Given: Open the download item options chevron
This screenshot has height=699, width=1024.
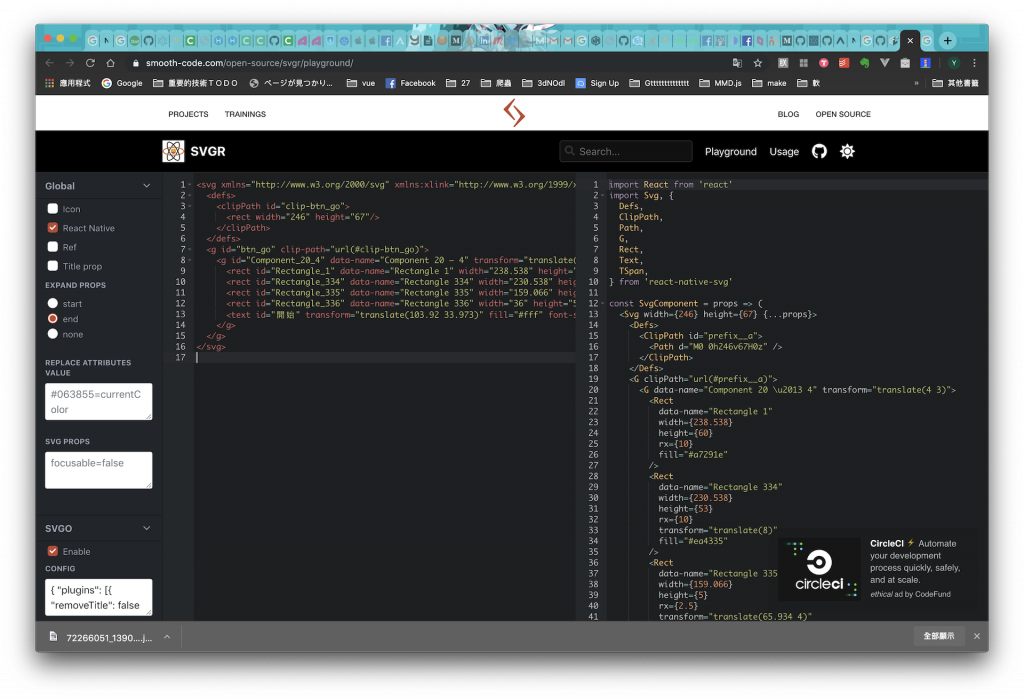Looking at the screenshot, I should pyautogui.click(x=167, y=636).
